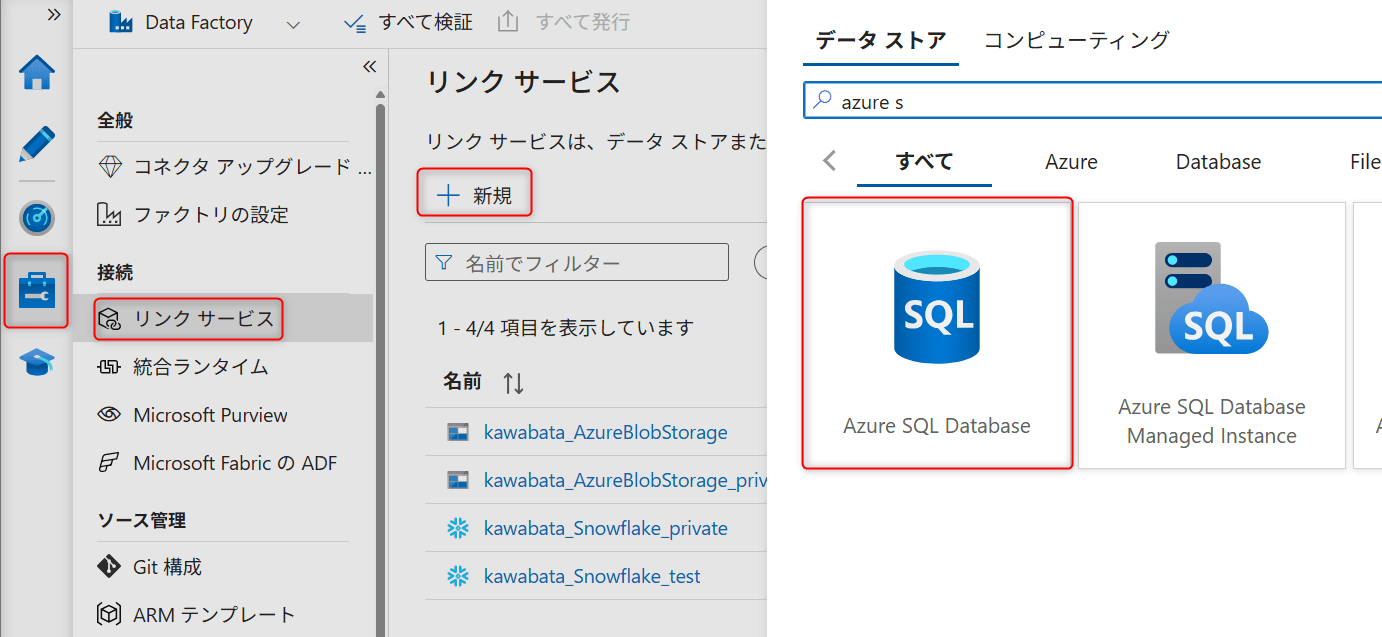This screenshot has width=1382, height=637.
Task: Open Git 構成 item
Action: click(149, 567)
